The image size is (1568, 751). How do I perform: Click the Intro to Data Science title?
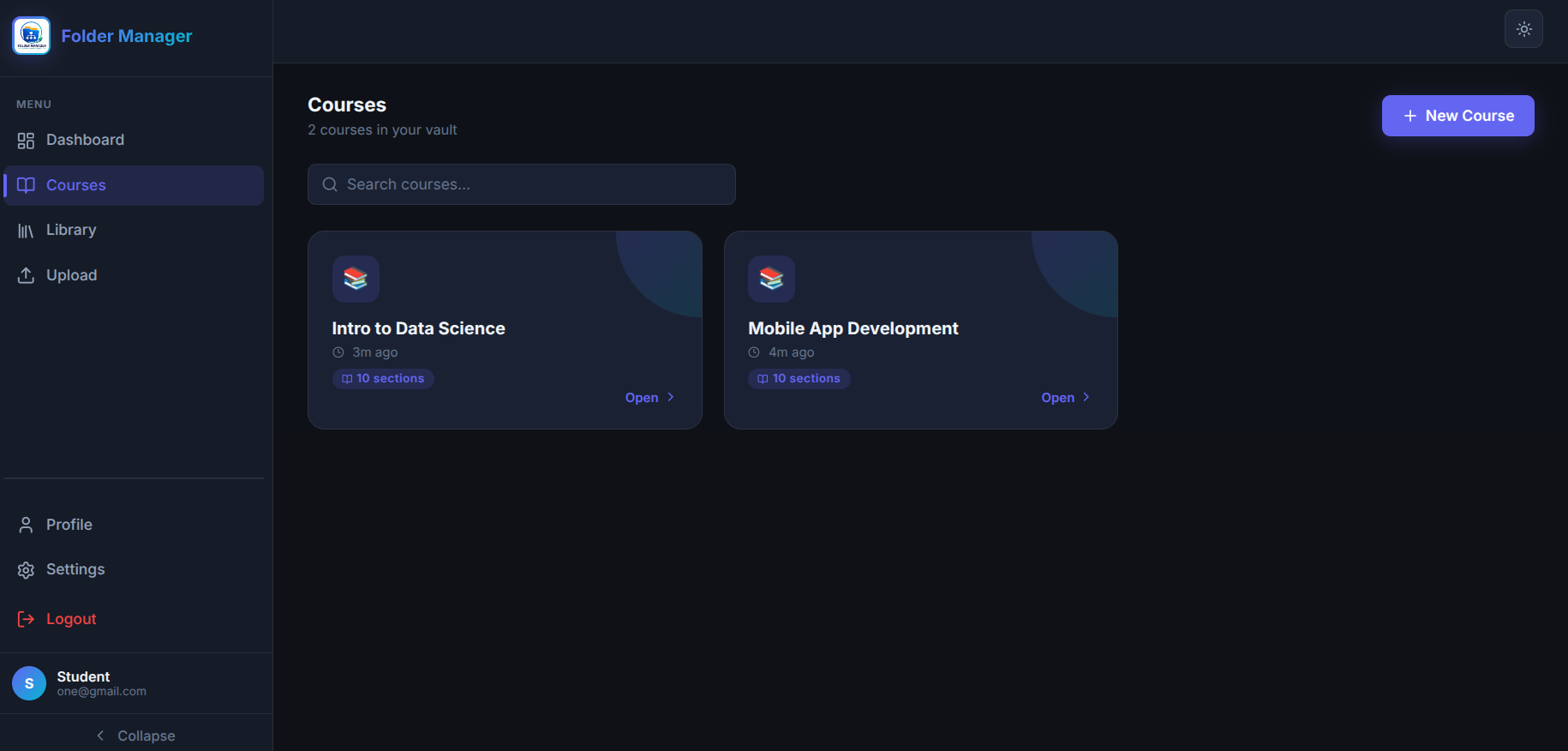tap(418, 328)
